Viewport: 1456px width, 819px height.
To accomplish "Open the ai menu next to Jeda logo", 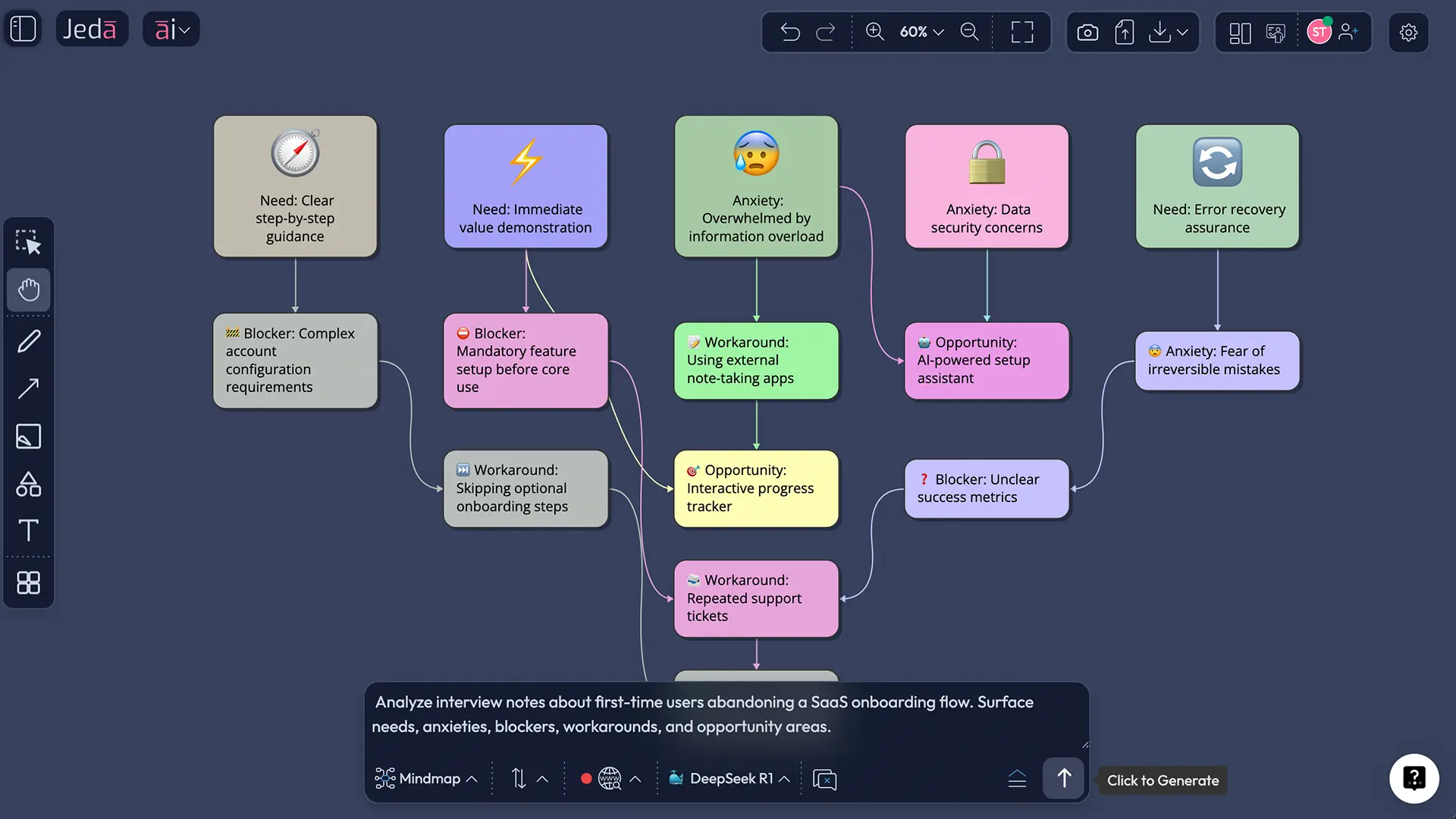I will tap(171, 29).
